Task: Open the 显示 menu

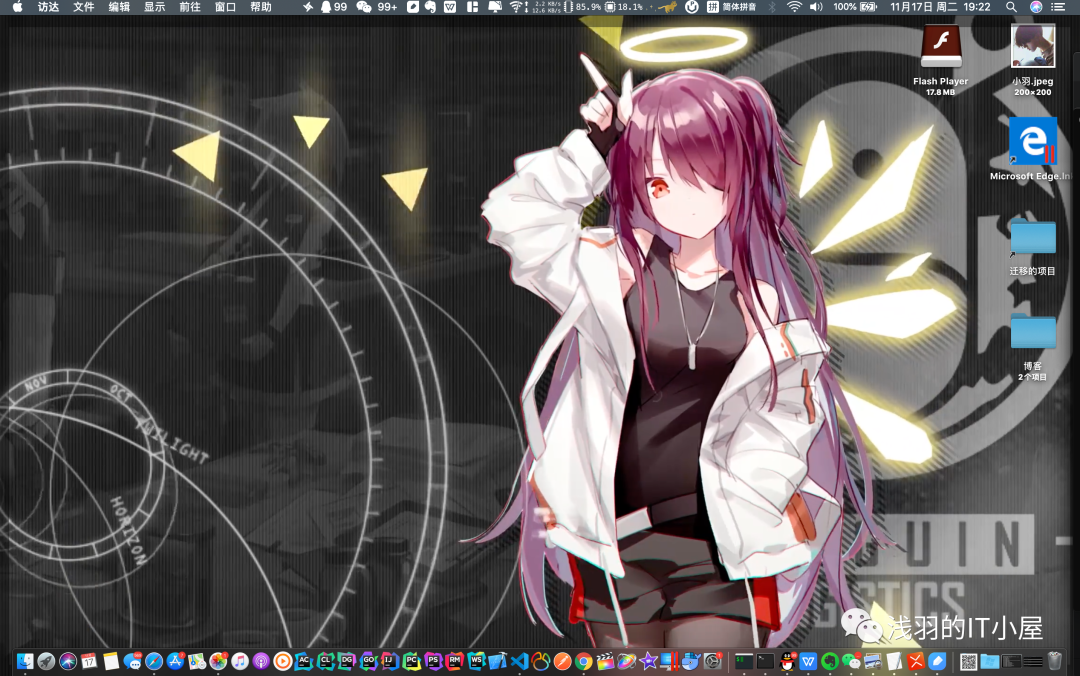Action: (x=154, y=7)
